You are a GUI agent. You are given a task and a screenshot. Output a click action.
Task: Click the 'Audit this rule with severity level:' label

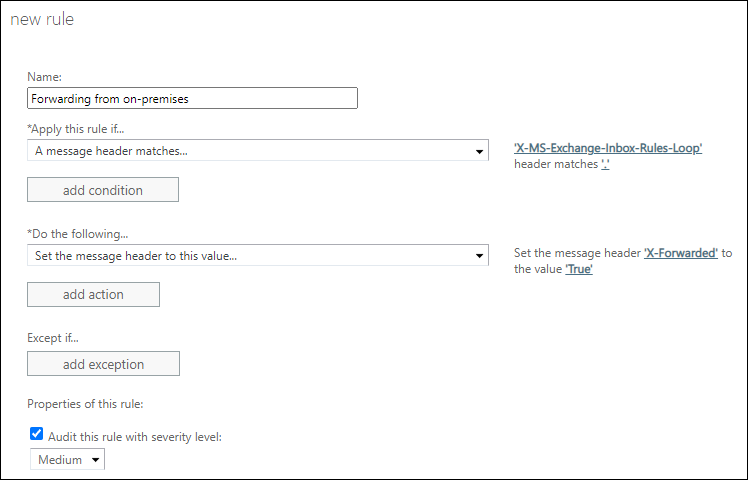tap(135, 437)
